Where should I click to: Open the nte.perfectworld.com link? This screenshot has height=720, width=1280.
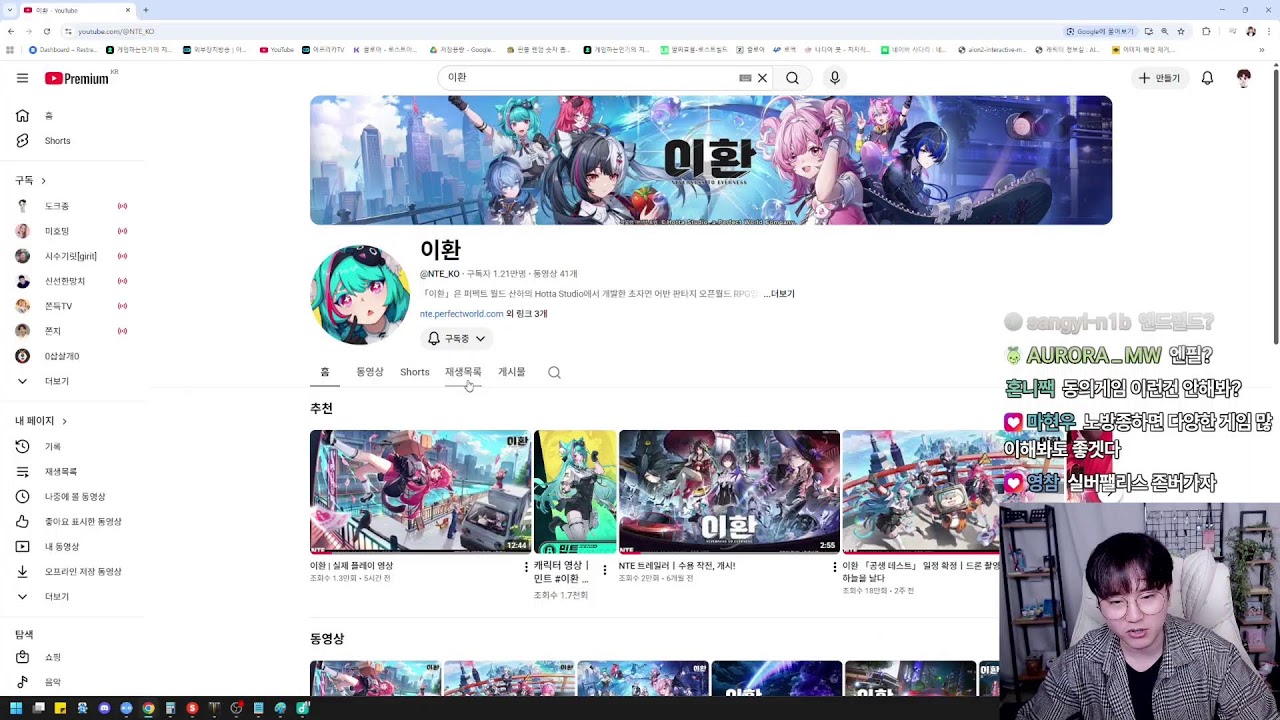coord(461,314)
